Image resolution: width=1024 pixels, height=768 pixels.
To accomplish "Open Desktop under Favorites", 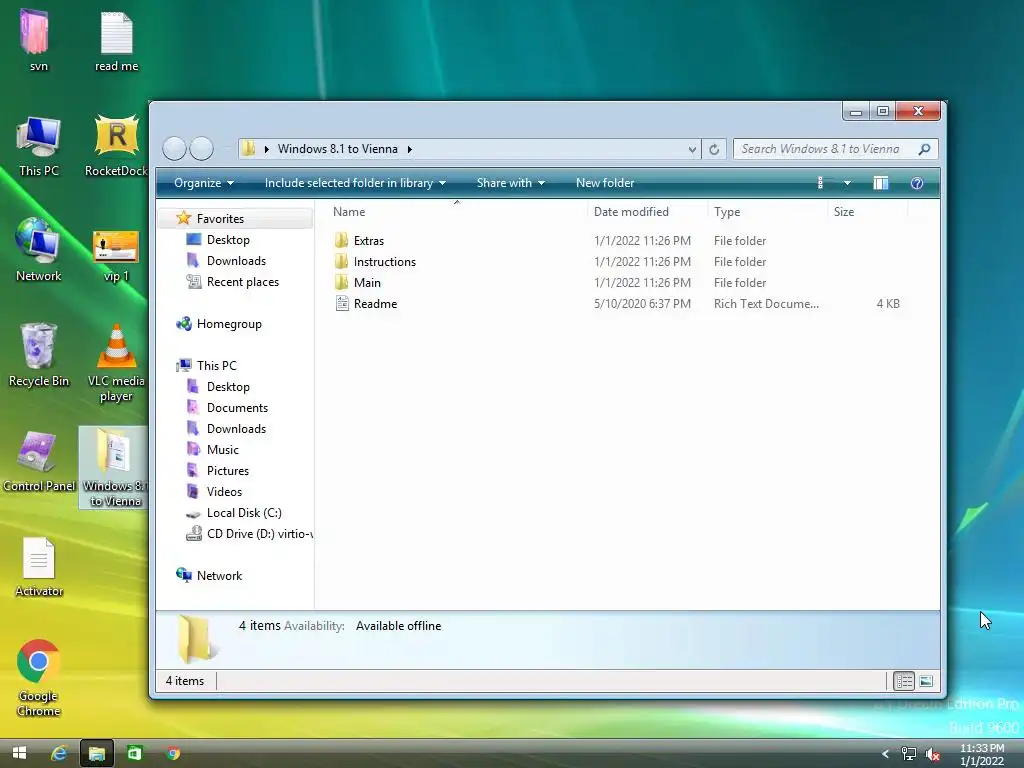I will (228, 240).
